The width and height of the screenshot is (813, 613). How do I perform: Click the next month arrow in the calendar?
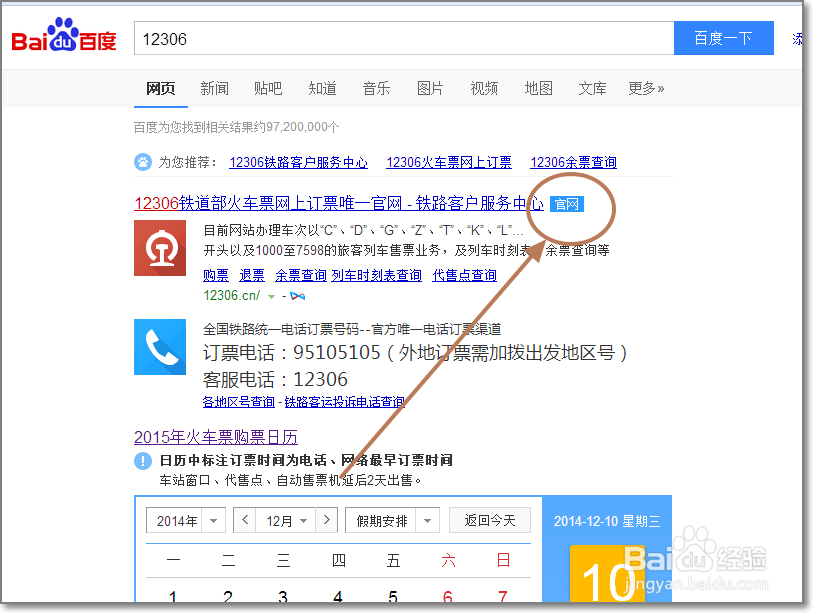click(x=327, y=520)
